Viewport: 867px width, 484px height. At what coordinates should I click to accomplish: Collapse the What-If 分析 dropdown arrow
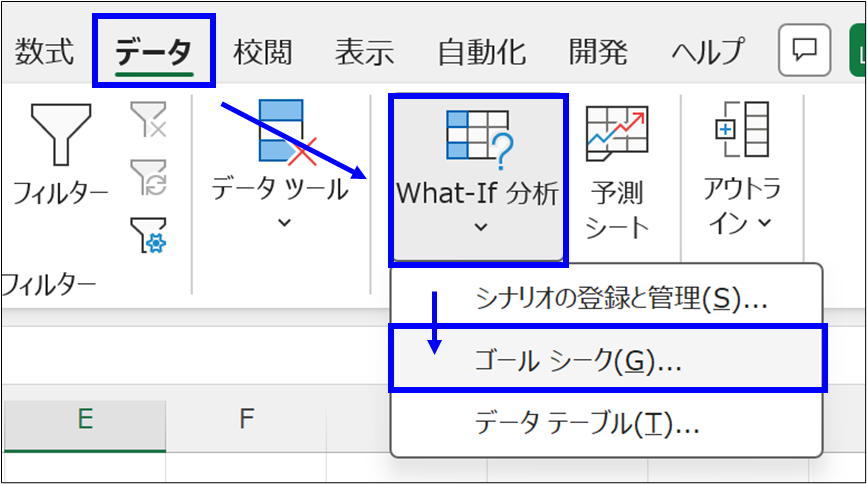pyautogui.click(x=479, y=228)
